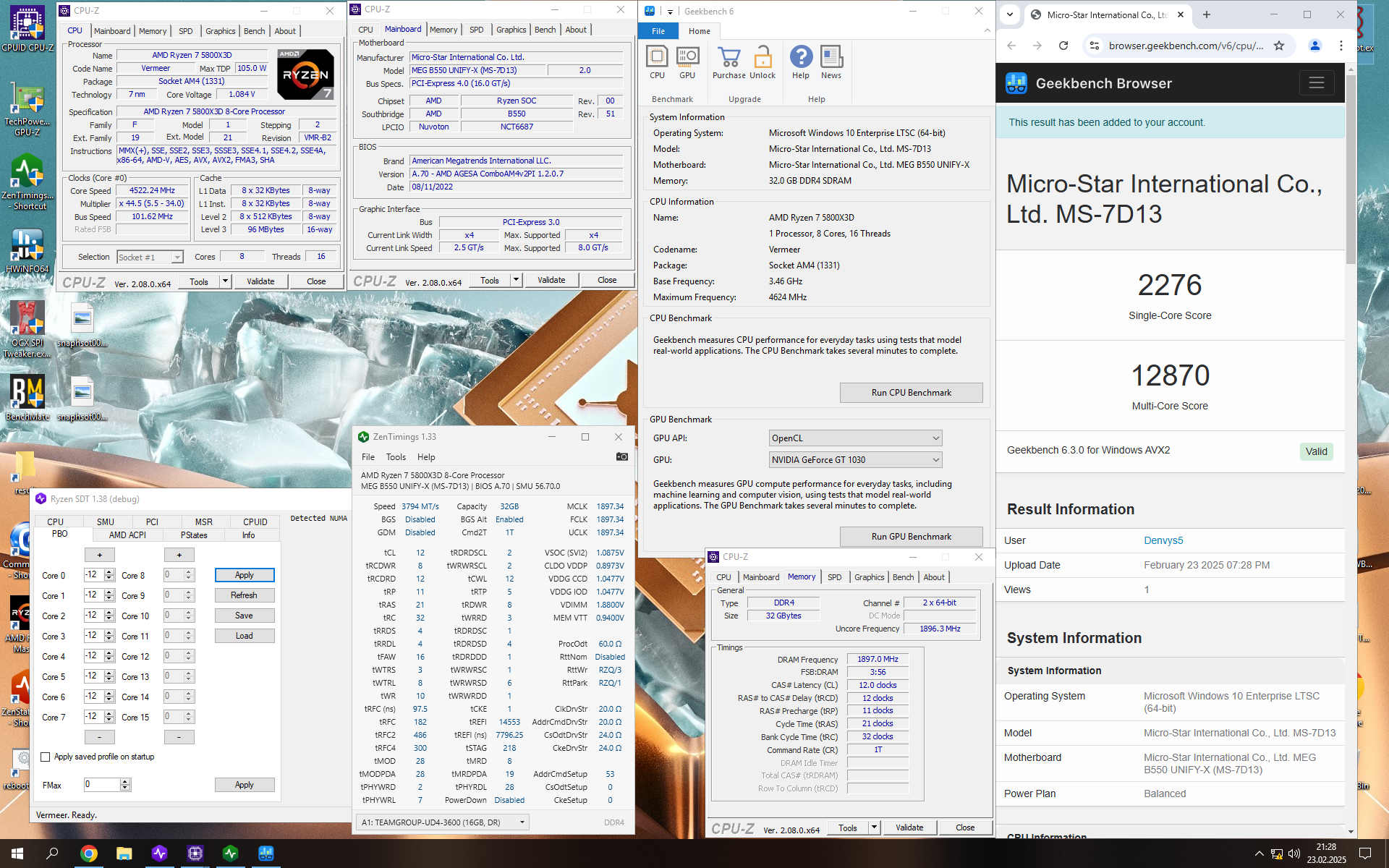Open the News icon in Geekbench ribbon

coord(831,62)
